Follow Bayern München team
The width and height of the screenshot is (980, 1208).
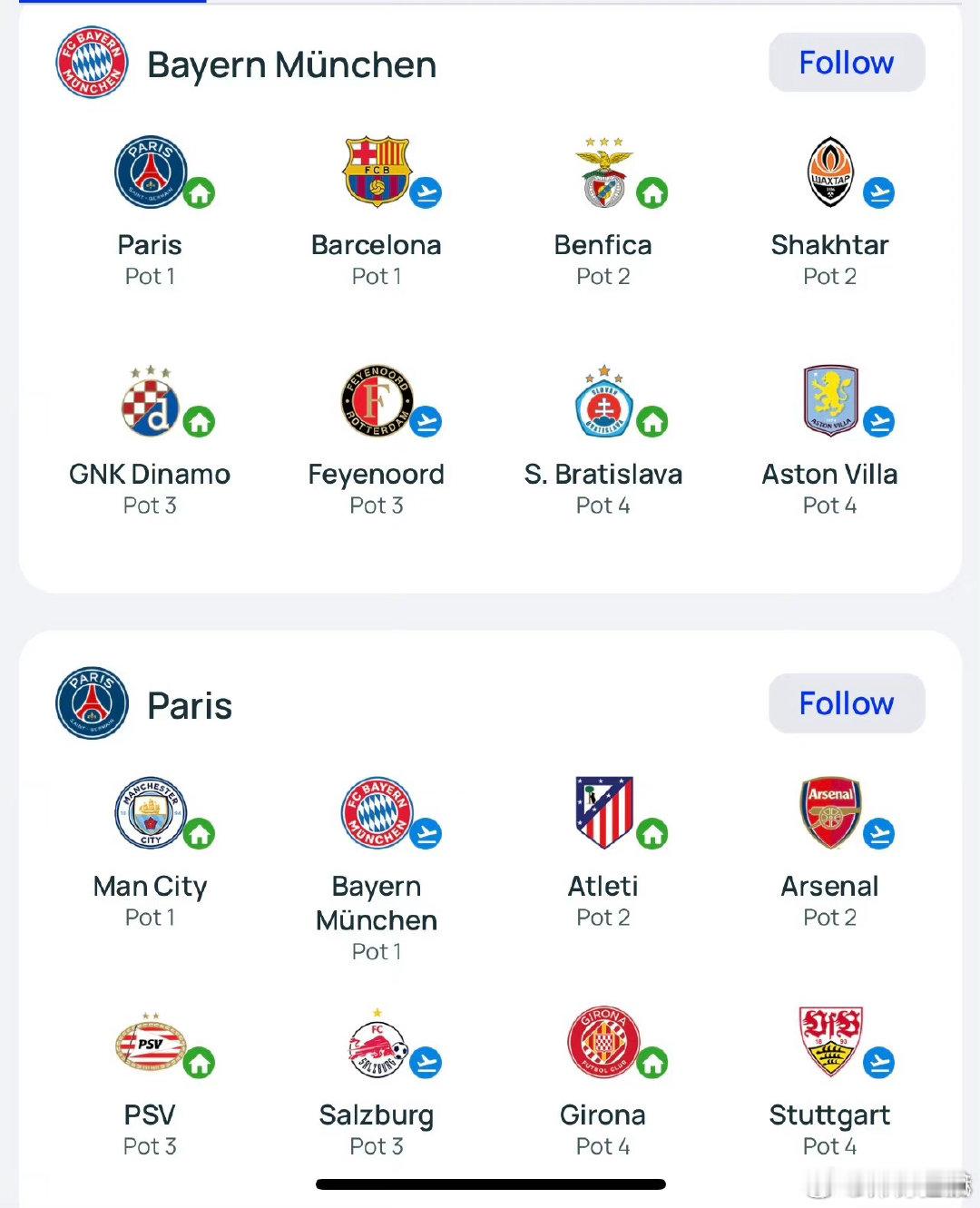pyautogui.click(x=847, y=63)
